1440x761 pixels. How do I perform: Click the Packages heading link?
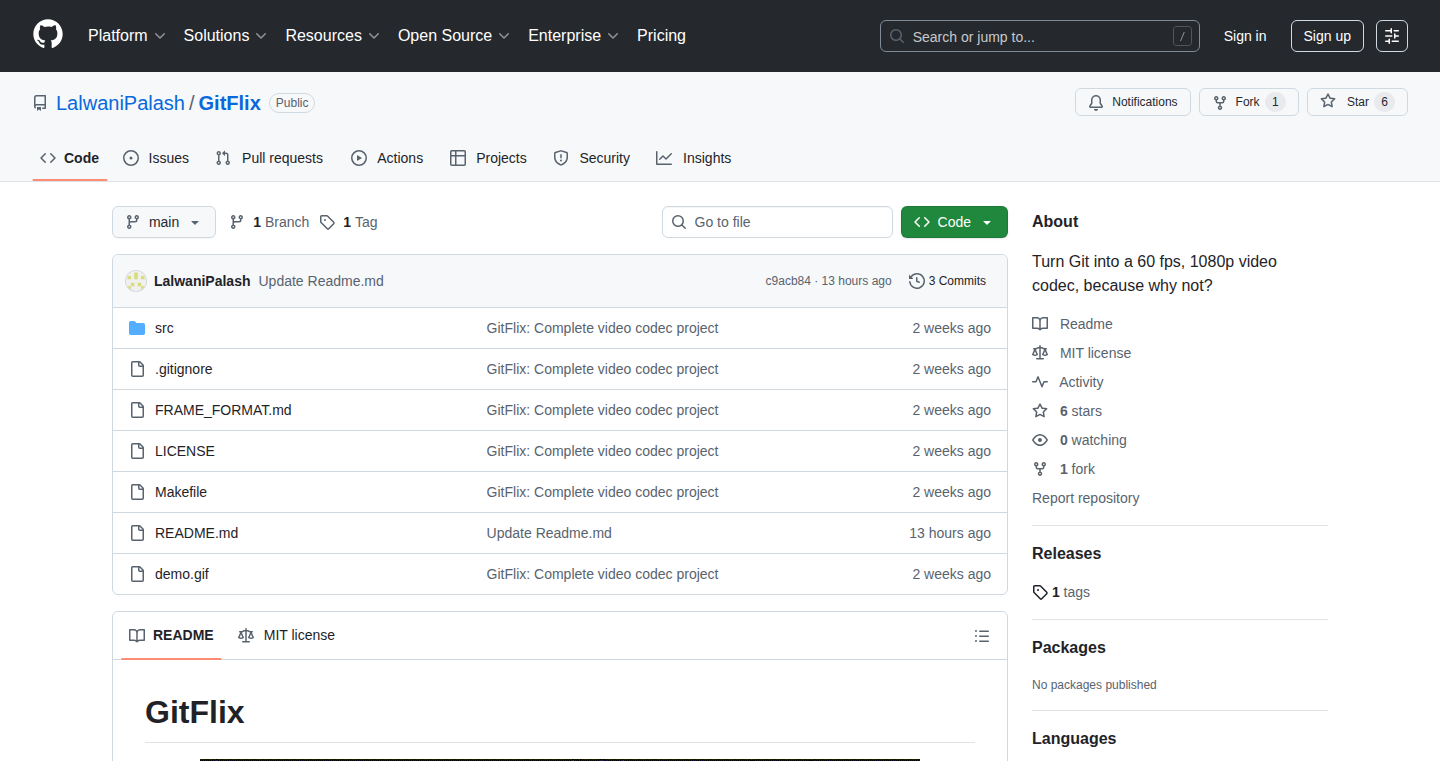[1069, 647]
